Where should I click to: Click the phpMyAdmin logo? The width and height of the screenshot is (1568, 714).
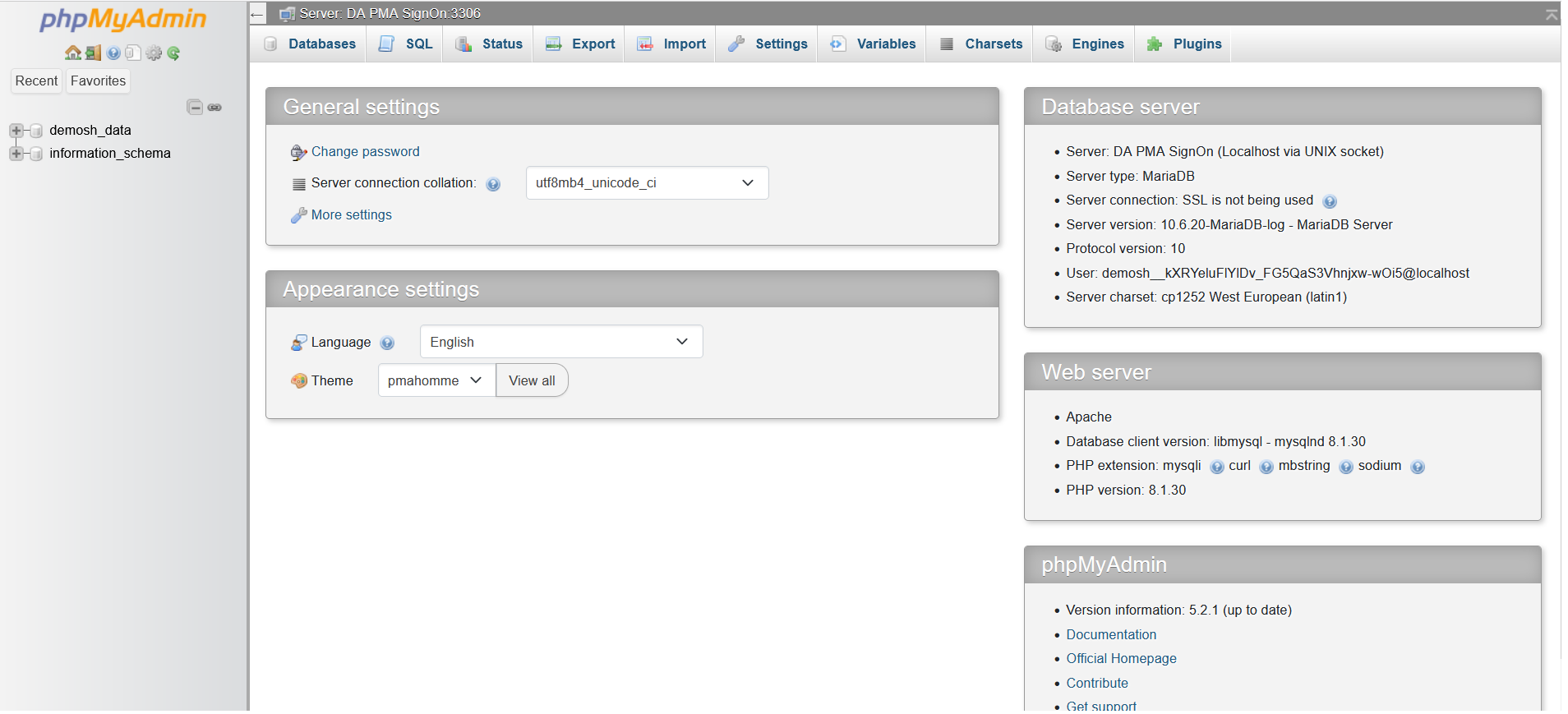(x=123, y=19)
